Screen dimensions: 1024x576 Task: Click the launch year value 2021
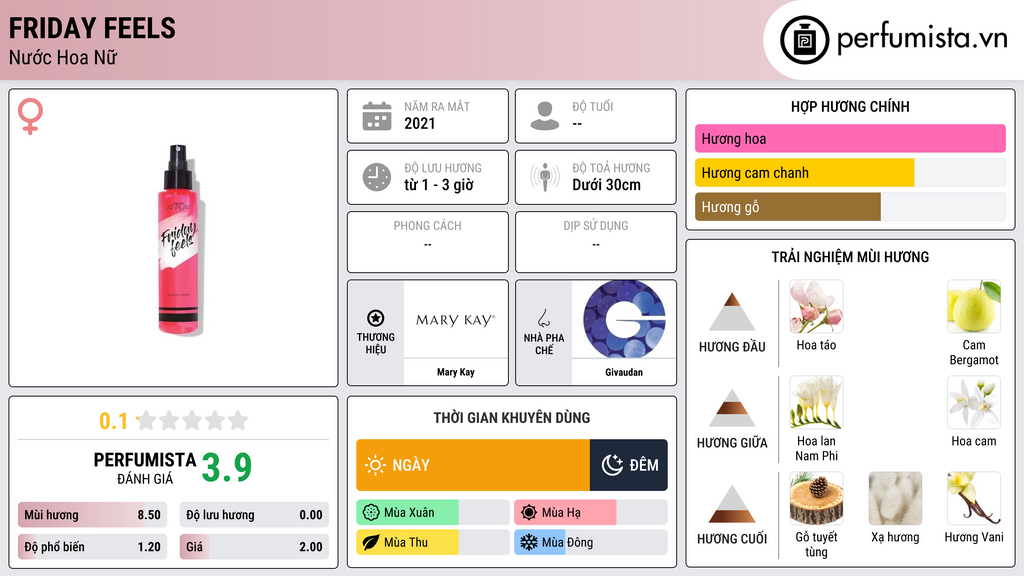(x=419, y=123)
